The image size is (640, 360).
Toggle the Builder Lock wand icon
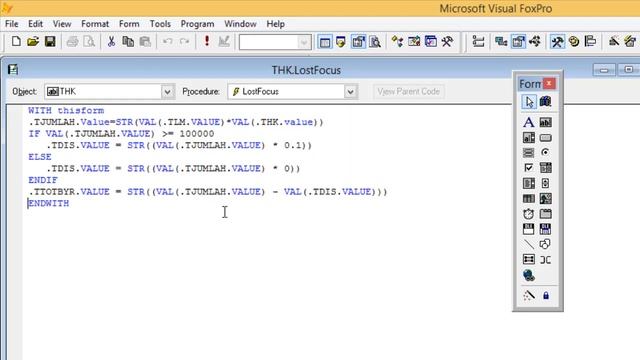click(x=529, y=295)
